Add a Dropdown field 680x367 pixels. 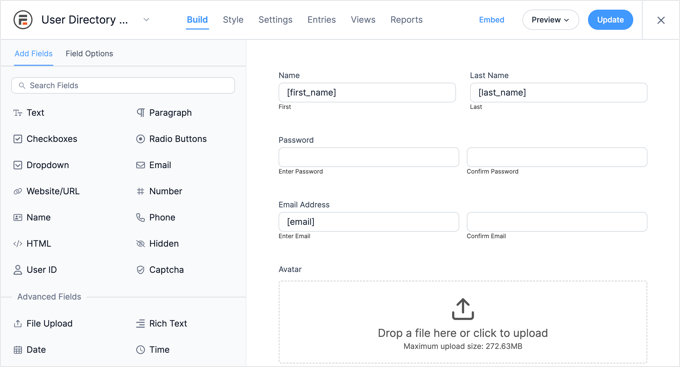[41, 165]
